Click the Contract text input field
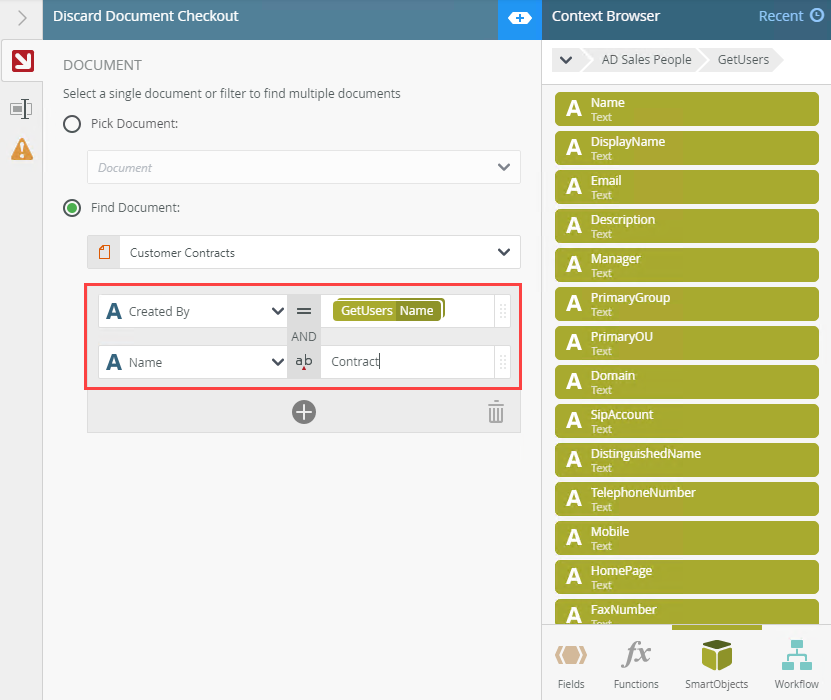This screenshot has height=700, width=831. pyautogui.click(x=407, y=362)
